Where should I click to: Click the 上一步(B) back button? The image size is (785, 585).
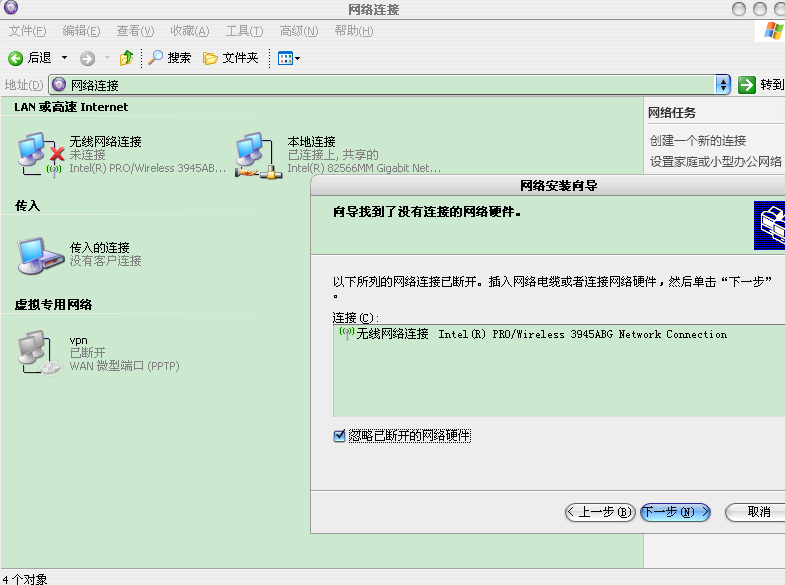(x=600, y=512)
